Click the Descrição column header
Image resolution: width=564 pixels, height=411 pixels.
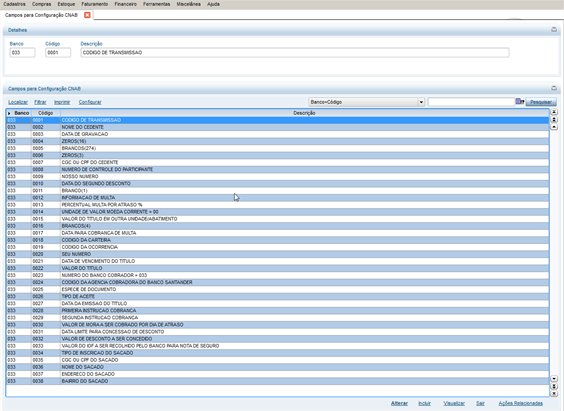coord(304,113)
